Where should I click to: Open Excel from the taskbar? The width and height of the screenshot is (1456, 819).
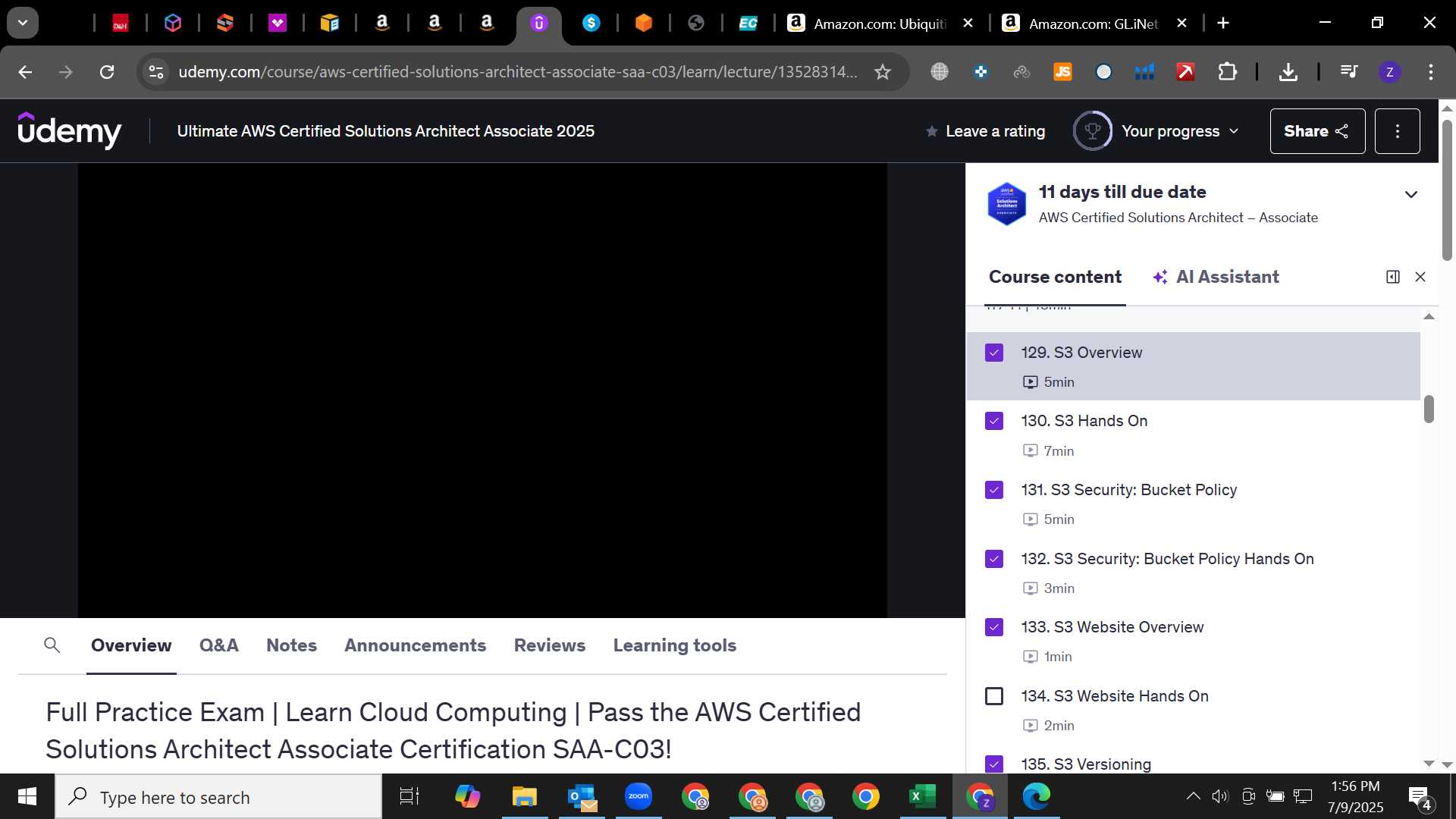(x=922, y=796)
